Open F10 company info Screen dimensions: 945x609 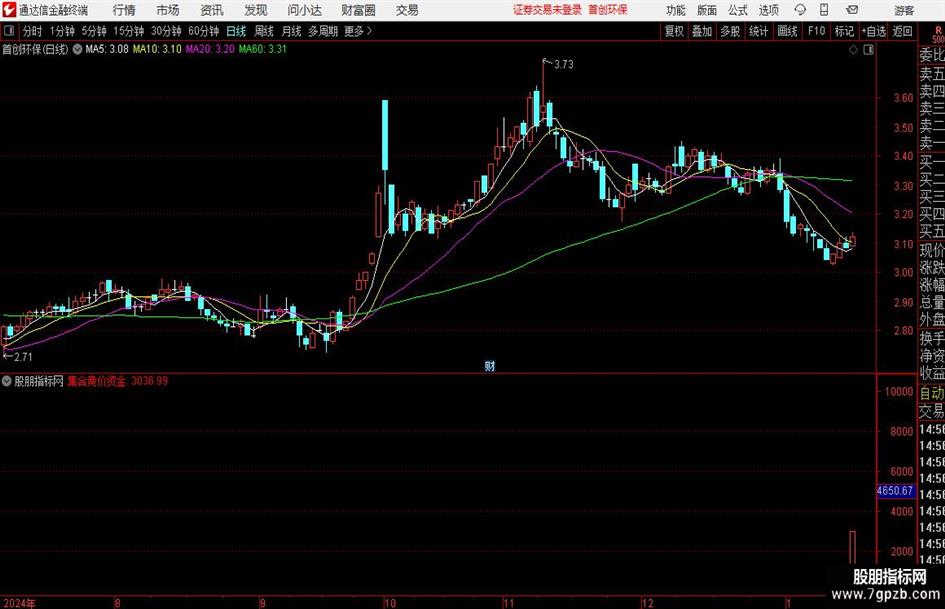tap(816, 31)
